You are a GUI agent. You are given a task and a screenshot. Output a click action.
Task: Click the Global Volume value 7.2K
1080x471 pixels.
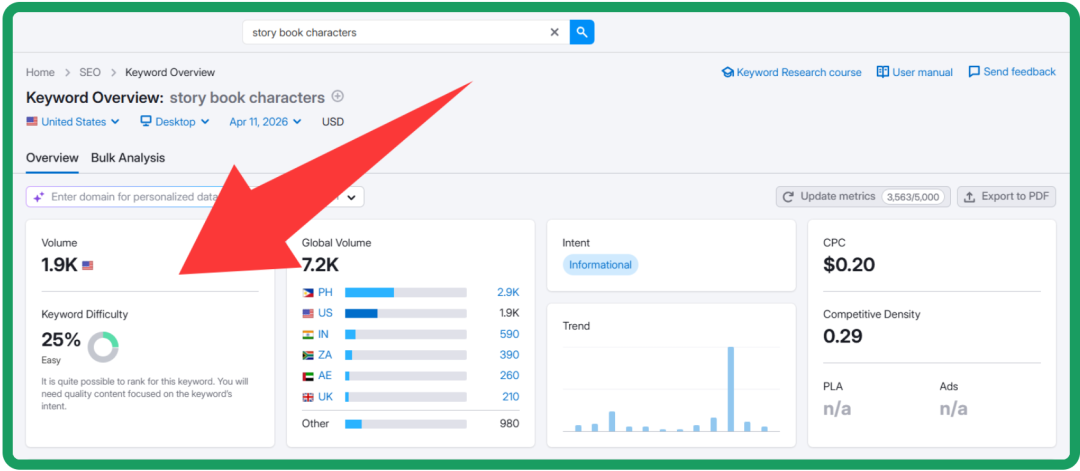[x=320, y=264]
